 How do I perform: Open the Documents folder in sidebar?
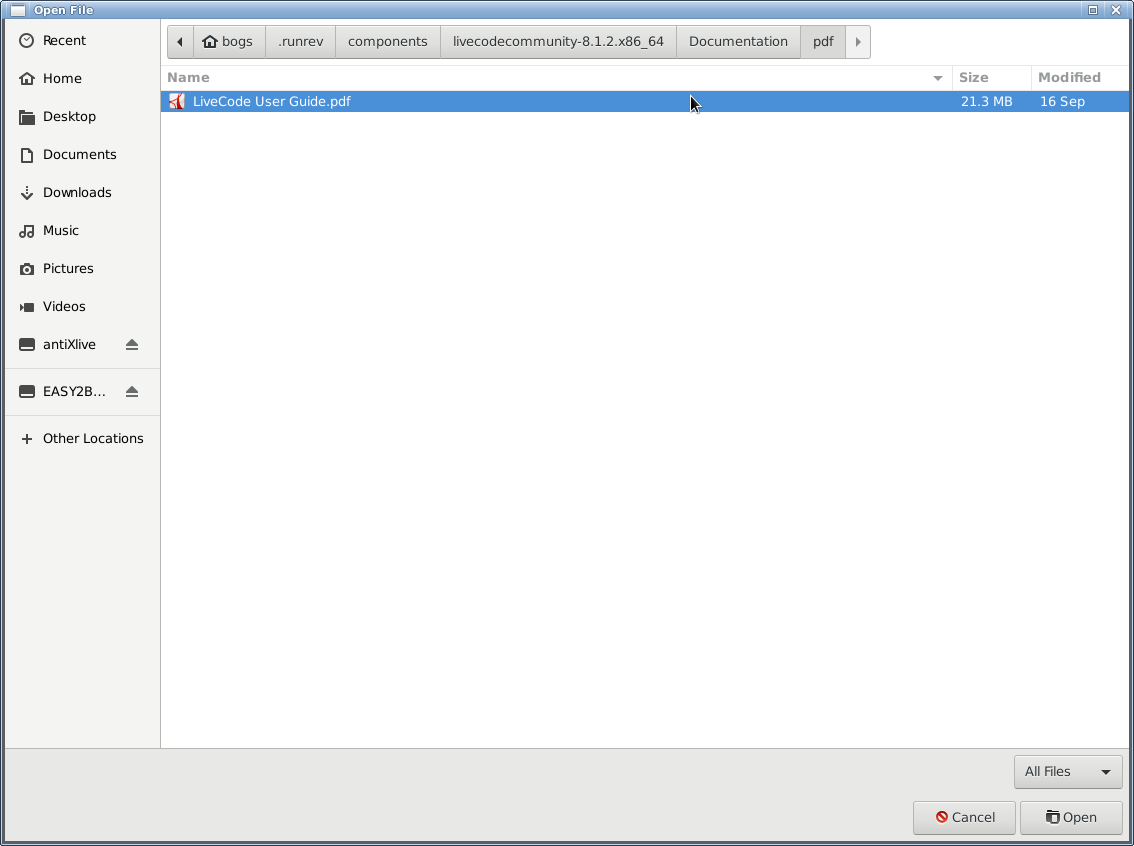tap(82, 154)
